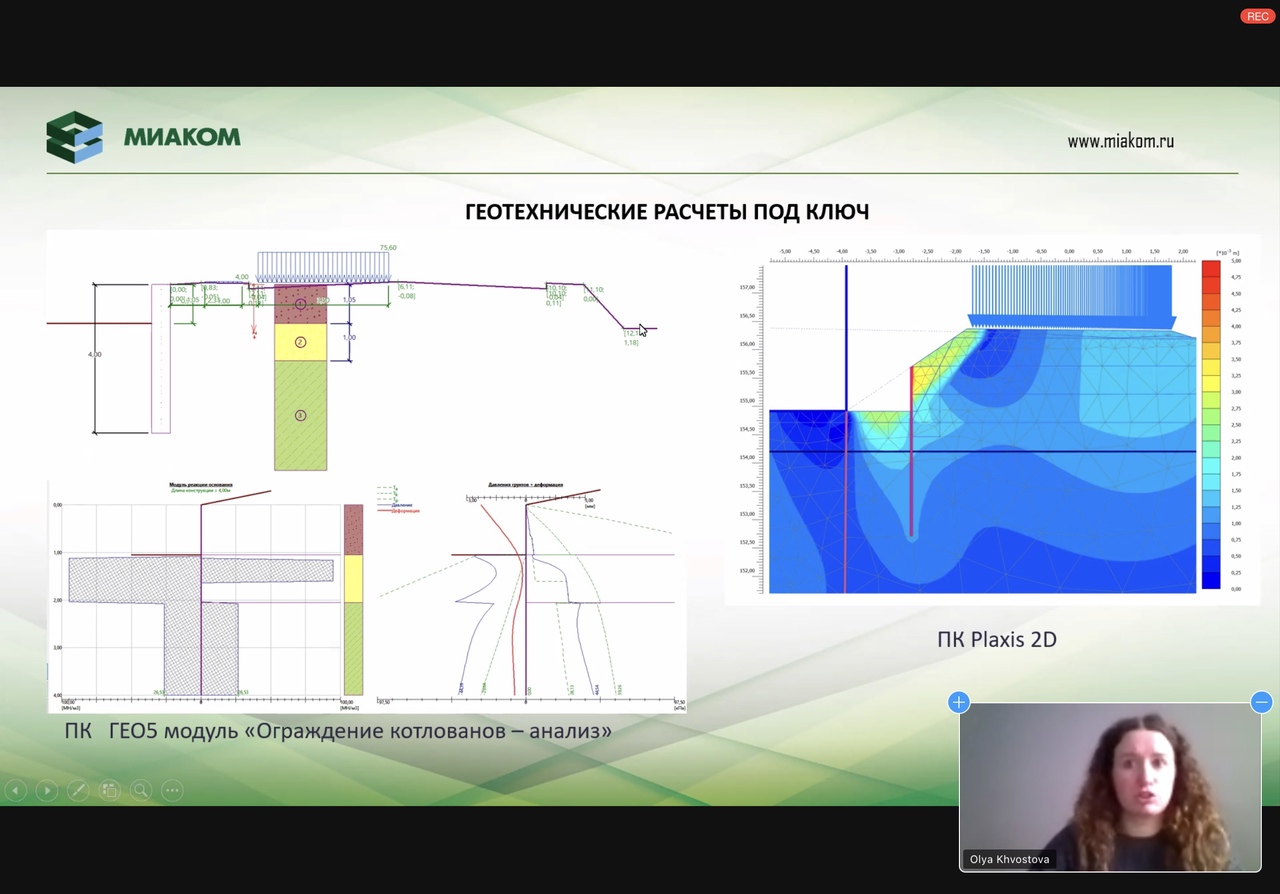The height and width of the screenshot is (894, 1280).
Task: Click the ПК Plaxis 2D caption
Action: coord(996,639)
